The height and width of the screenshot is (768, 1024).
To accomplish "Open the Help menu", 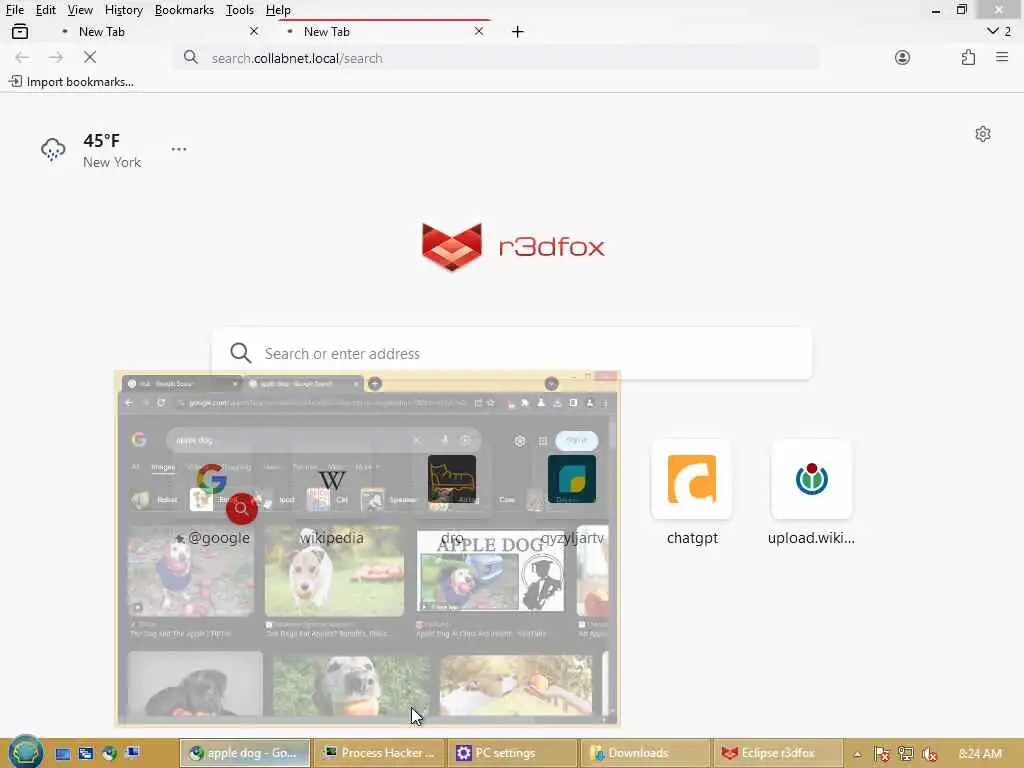I will coord(278,10).
